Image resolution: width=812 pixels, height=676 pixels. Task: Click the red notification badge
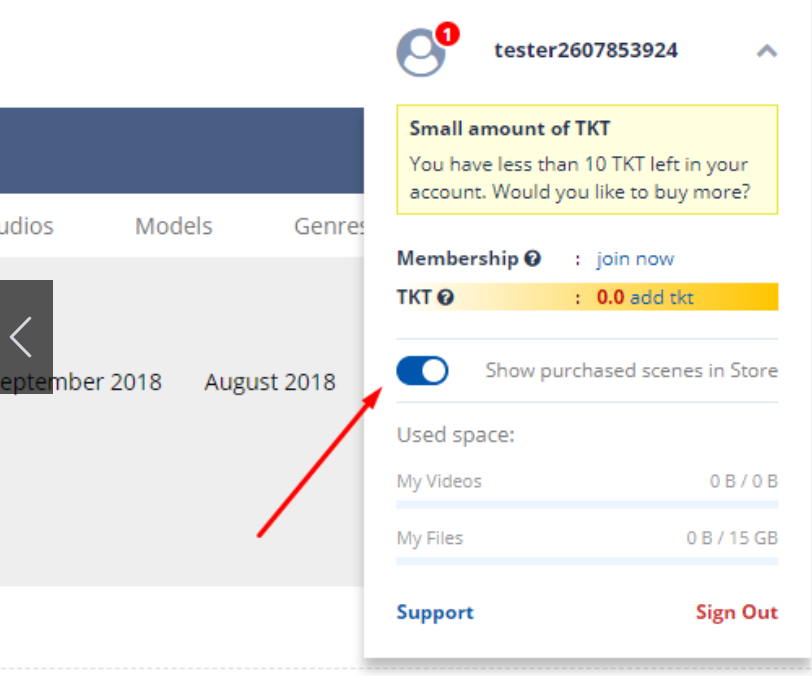[x=447, y=35]
